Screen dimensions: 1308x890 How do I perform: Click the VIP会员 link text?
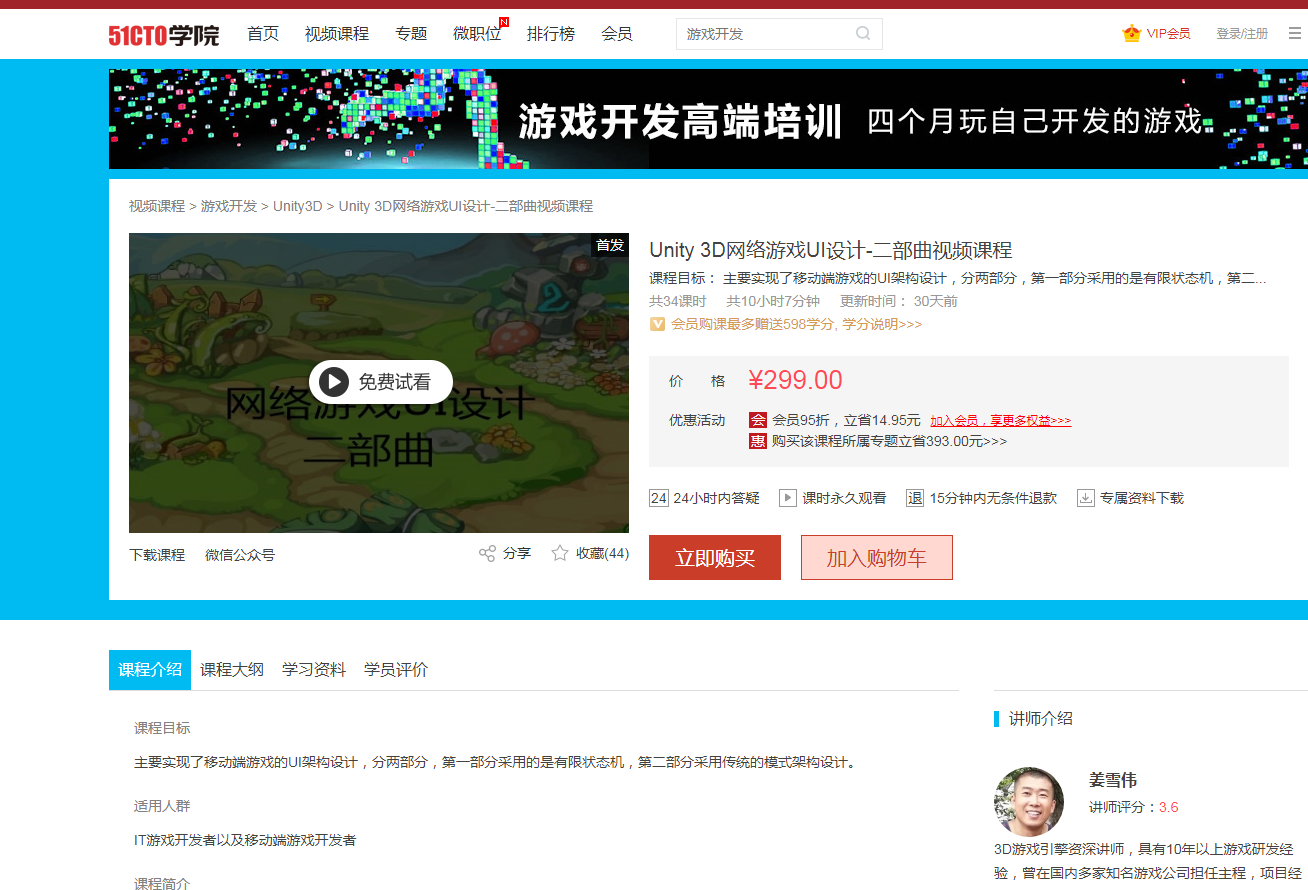[x=1168, y=34]
